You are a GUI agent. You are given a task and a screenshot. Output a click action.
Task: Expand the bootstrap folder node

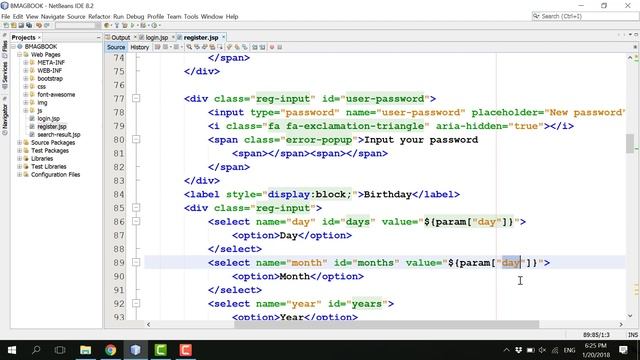25,78
